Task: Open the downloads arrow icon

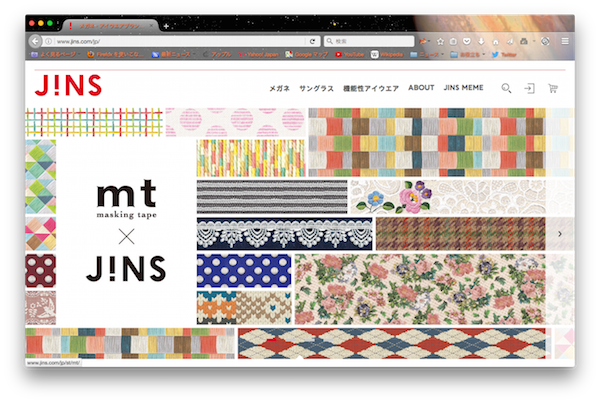Action: [x=481, y=41]
